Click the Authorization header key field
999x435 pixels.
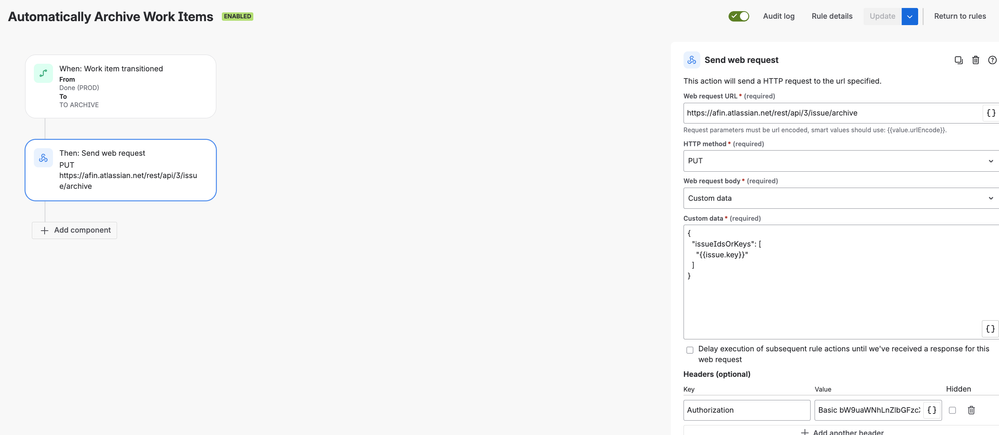747,410
